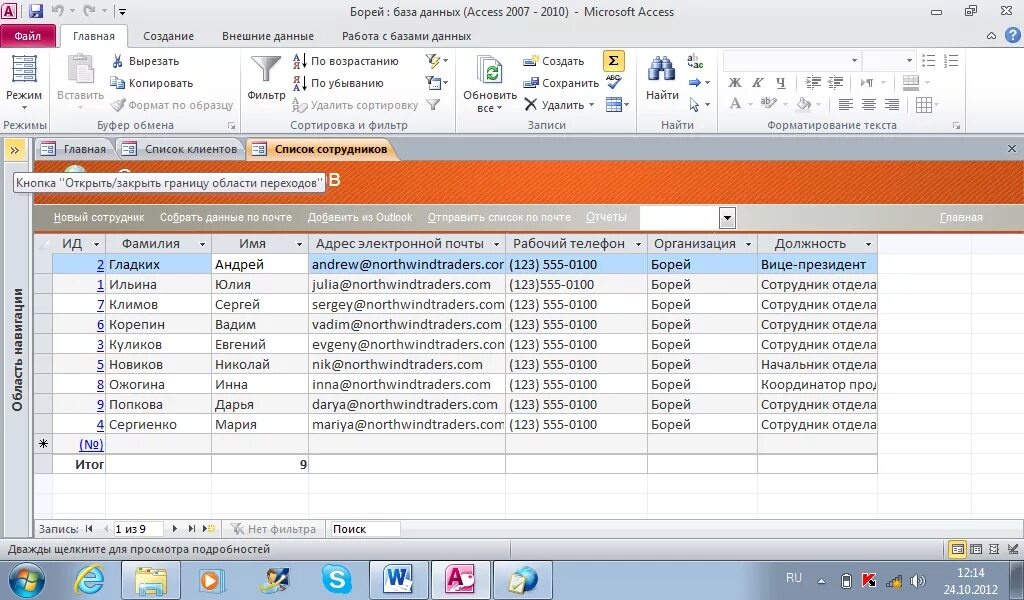
Task: Open the font size combo box
Action: click(x=889, y=61)
